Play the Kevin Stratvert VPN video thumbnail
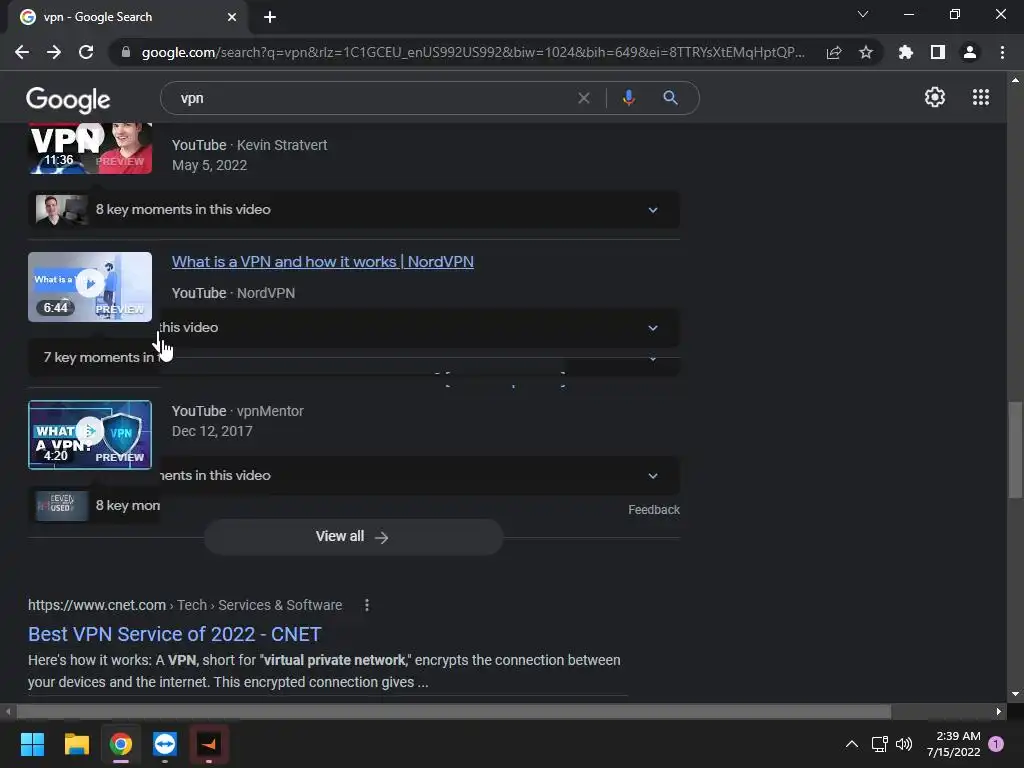Image resolution: width=1024 pixels, height=768 pixels. click(x=90, y=148)
